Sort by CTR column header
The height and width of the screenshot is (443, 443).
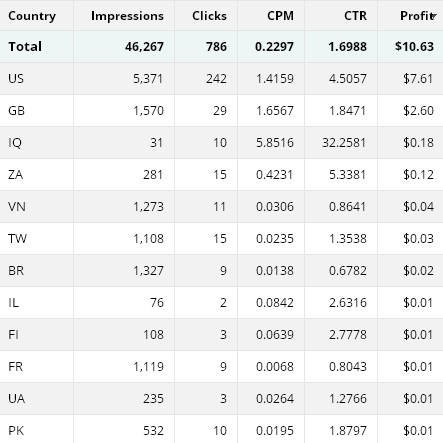[355, 16]
